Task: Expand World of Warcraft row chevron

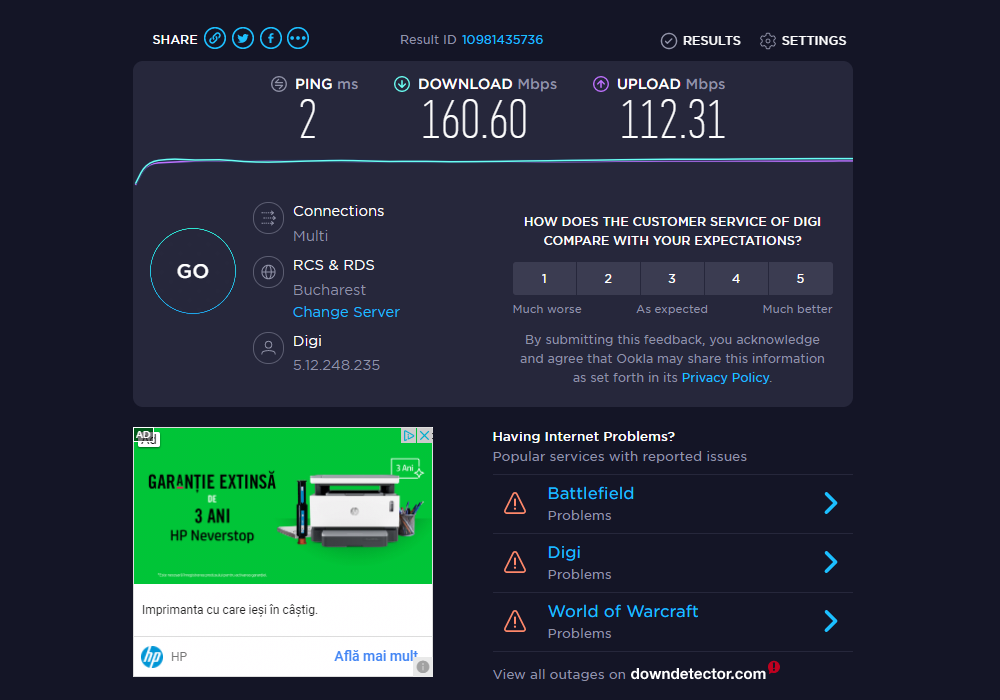Action: [830, 621]
